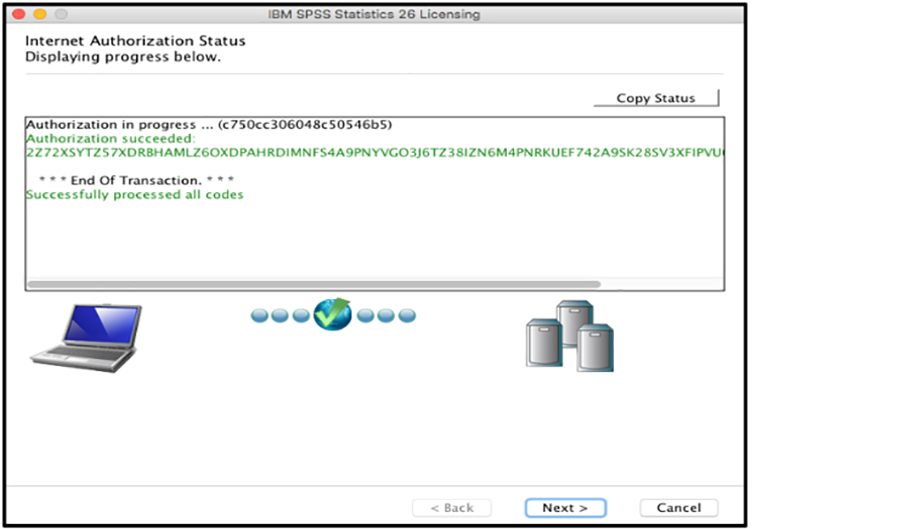Screen dimensions: 900x529
Task: Click the red close window button
Action: (x=18, y=14)
